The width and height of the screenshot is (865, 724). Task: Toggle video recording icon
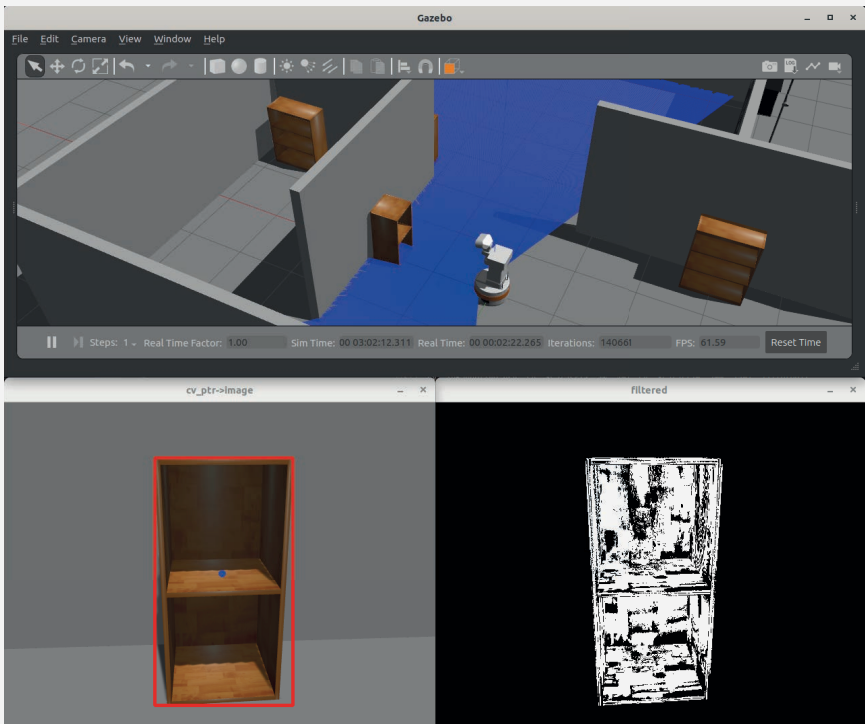pos(834,66)
